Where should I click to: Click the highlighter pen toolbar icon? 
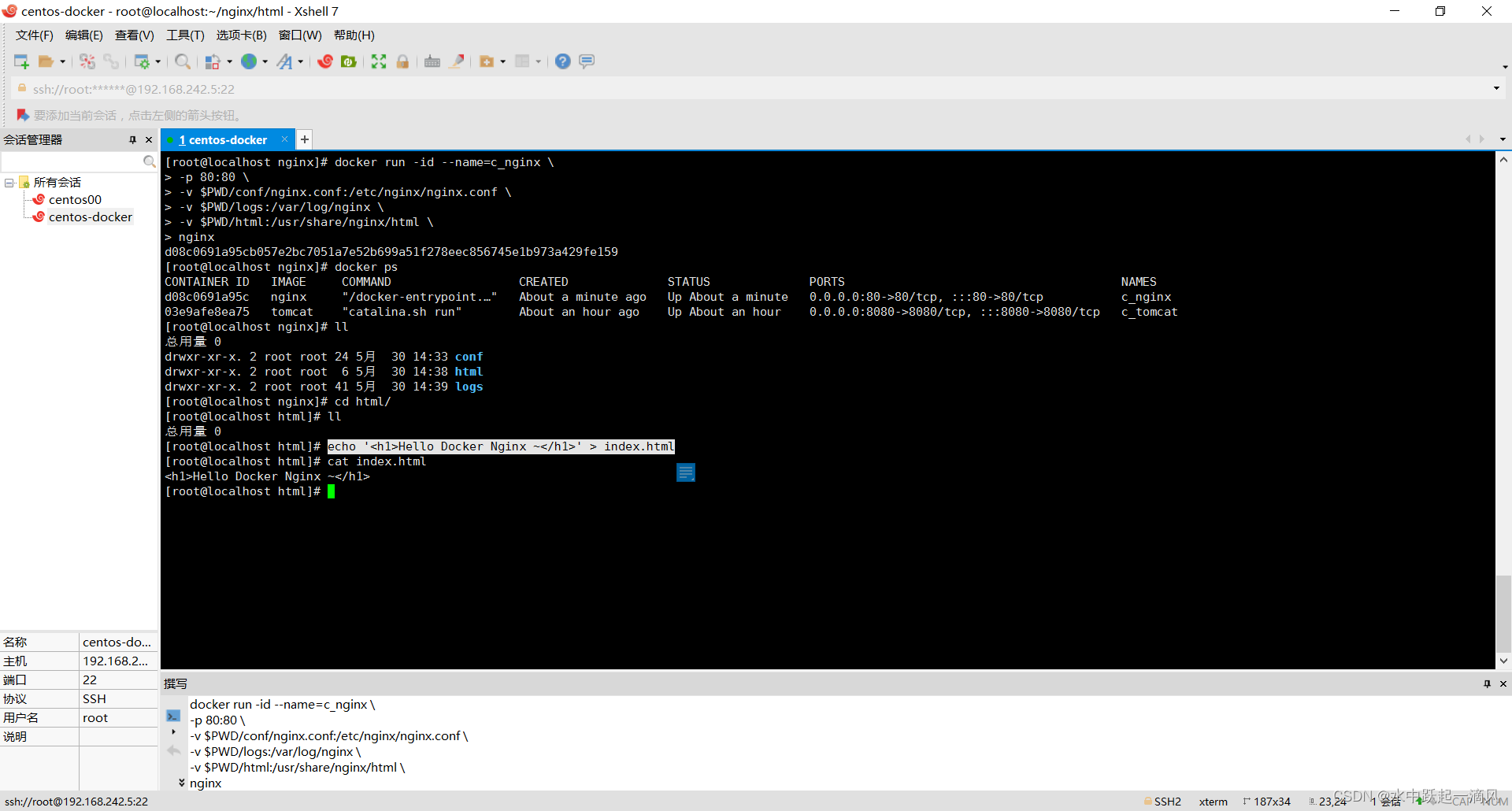(457, 61)
